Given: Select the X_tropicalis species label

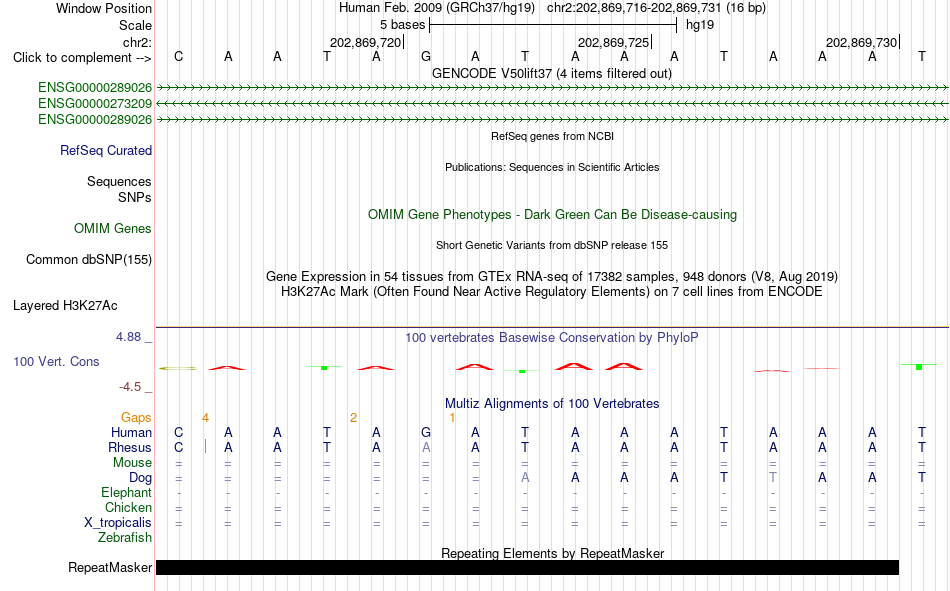Looking at the screenshot, I should click(118, 523).
